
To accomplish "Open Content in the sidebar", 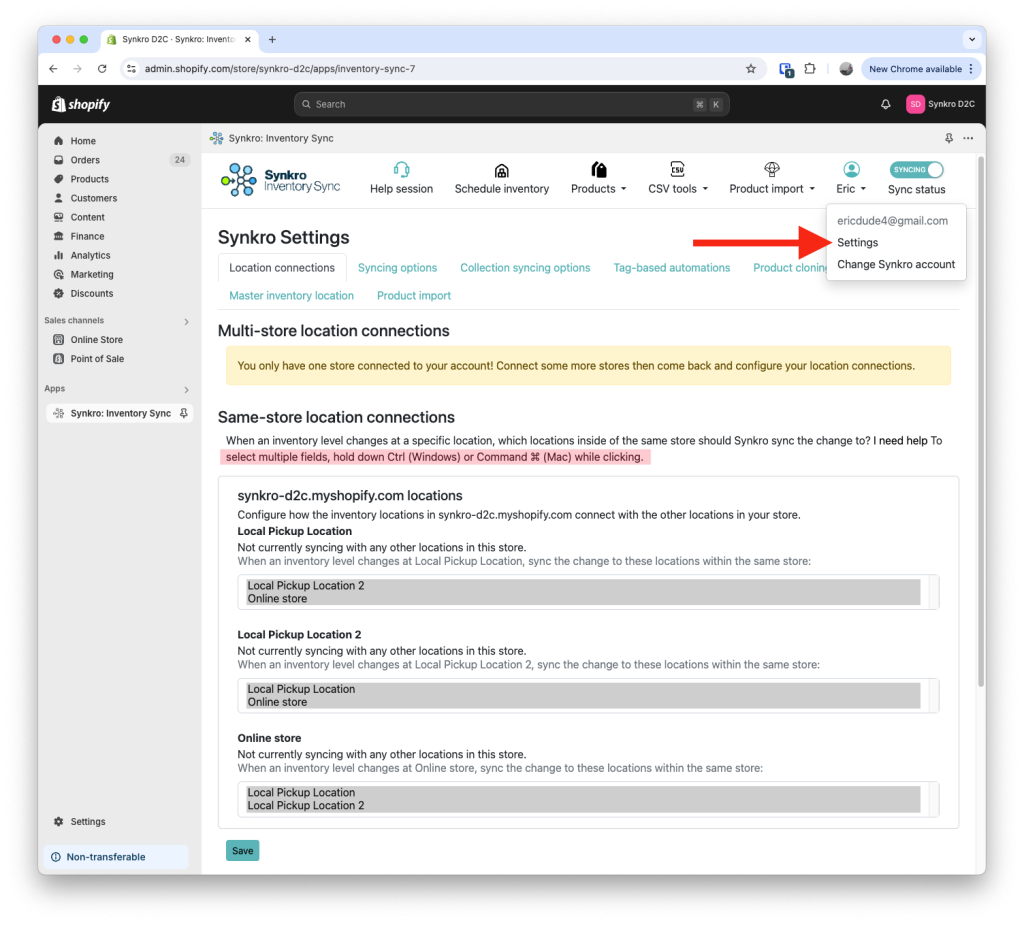I will coord(88,217).
